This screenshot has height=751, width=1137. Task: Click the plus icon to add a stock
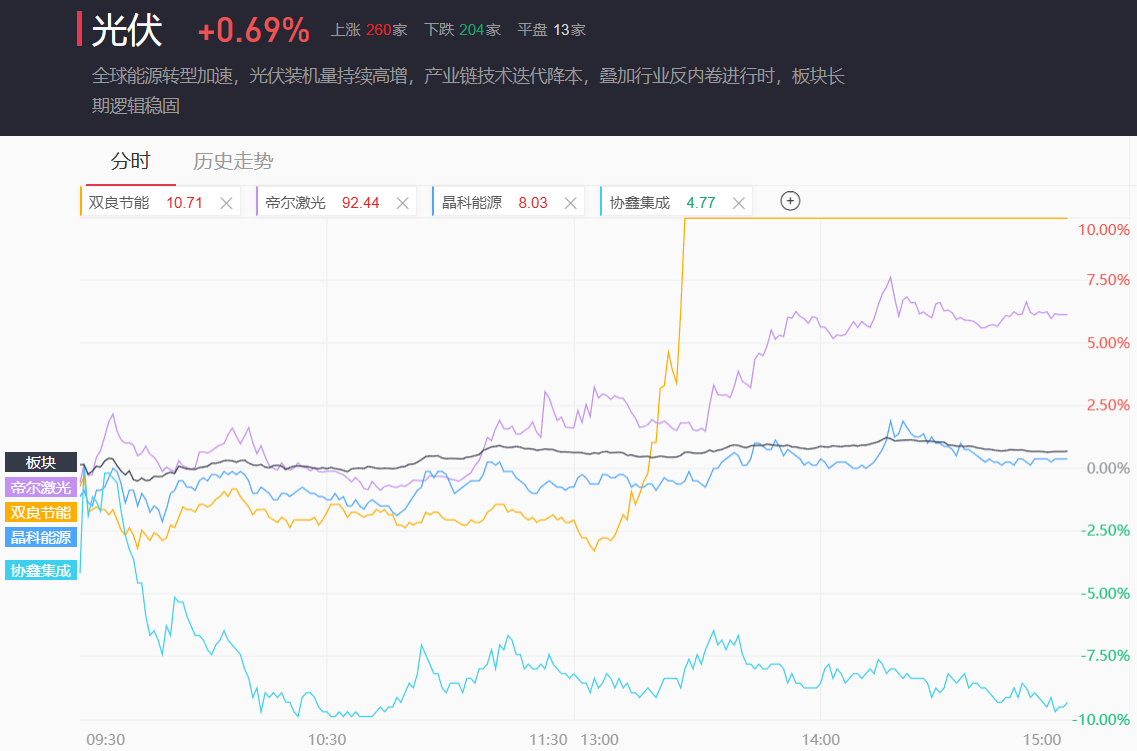click(790, 201)
